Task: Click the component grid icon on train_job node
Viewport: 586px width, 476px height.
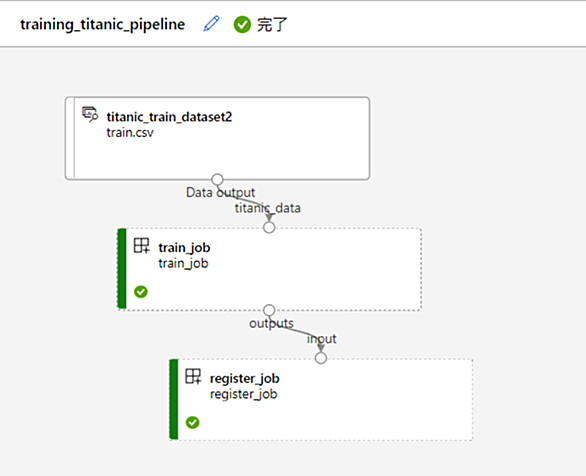Action: (142, 246)
